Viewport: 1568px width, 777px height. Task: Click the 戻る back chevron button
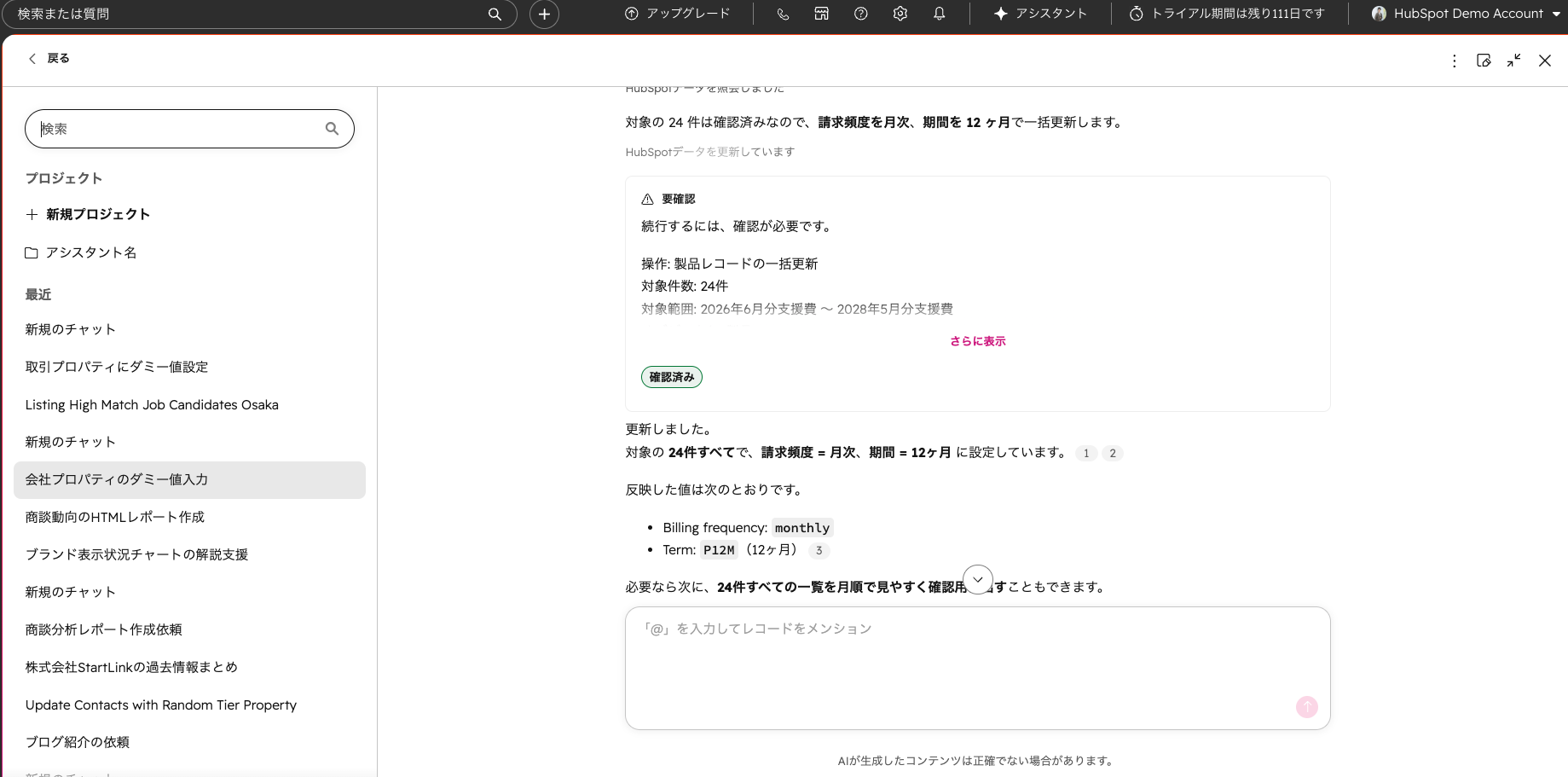(x=48, y=58)
